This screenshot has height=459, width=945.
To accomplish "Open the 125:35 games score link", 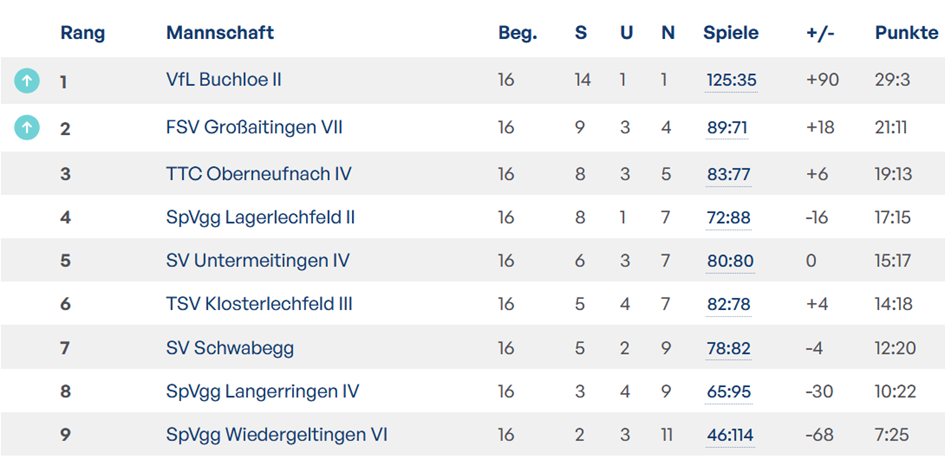I will pos(731,81).
